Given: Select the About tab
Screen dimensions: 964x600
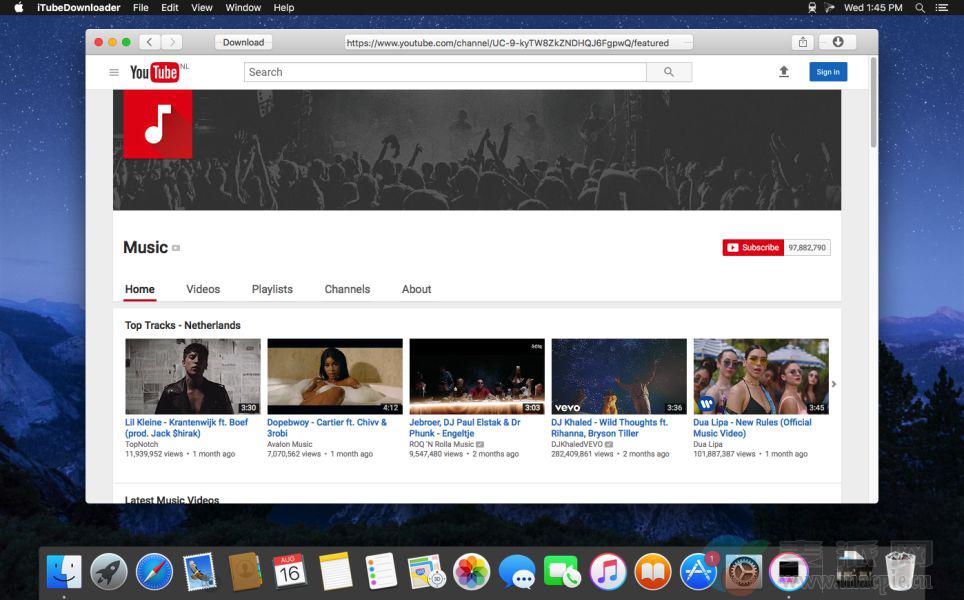Looking at the screenshot, I should click(416, 289).
